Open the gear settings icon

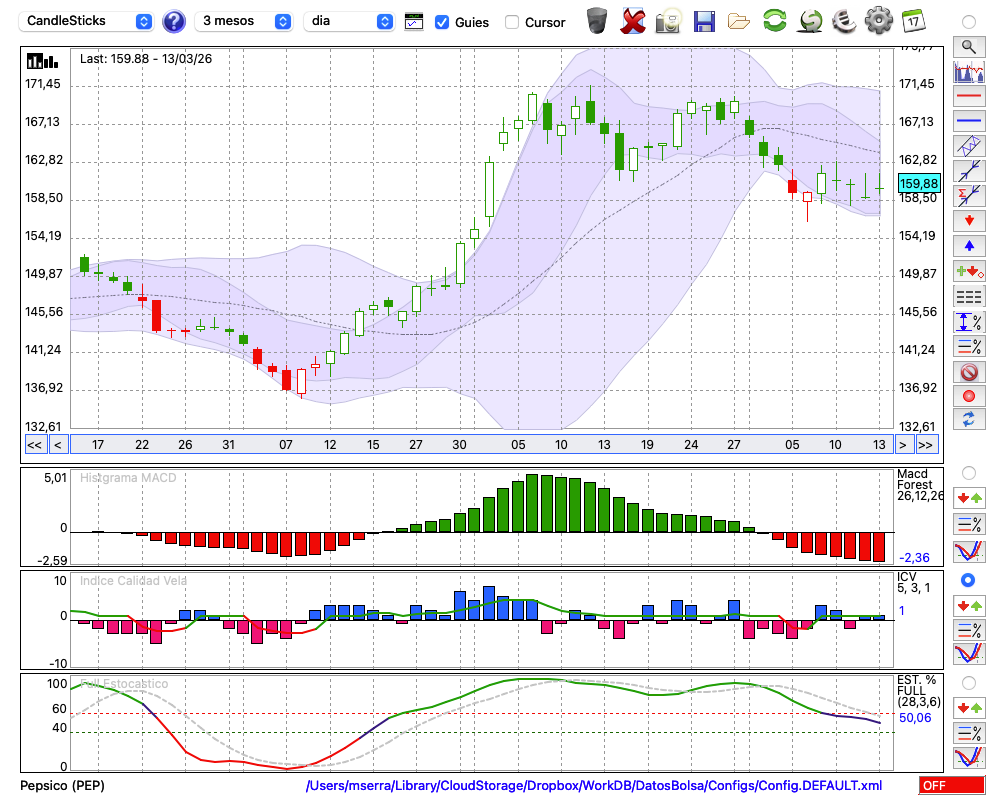click(x=878, y=21)
